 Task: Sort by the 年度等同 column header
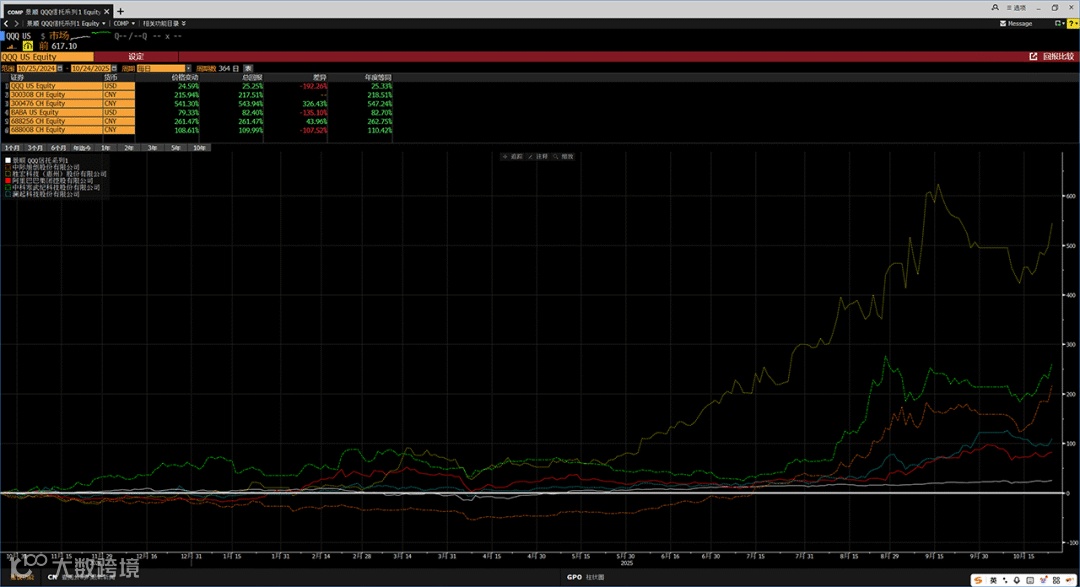(x=378, y=77)
